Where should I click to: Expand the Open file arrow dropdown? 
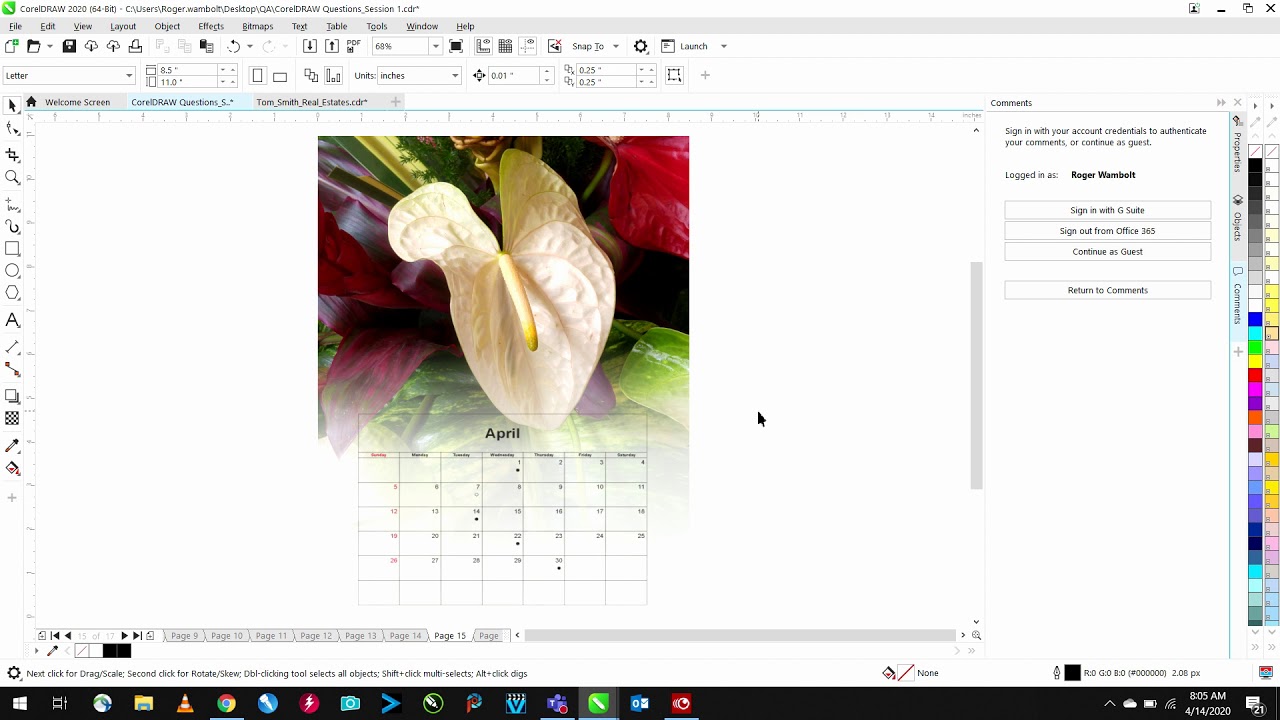click(49, 46)
